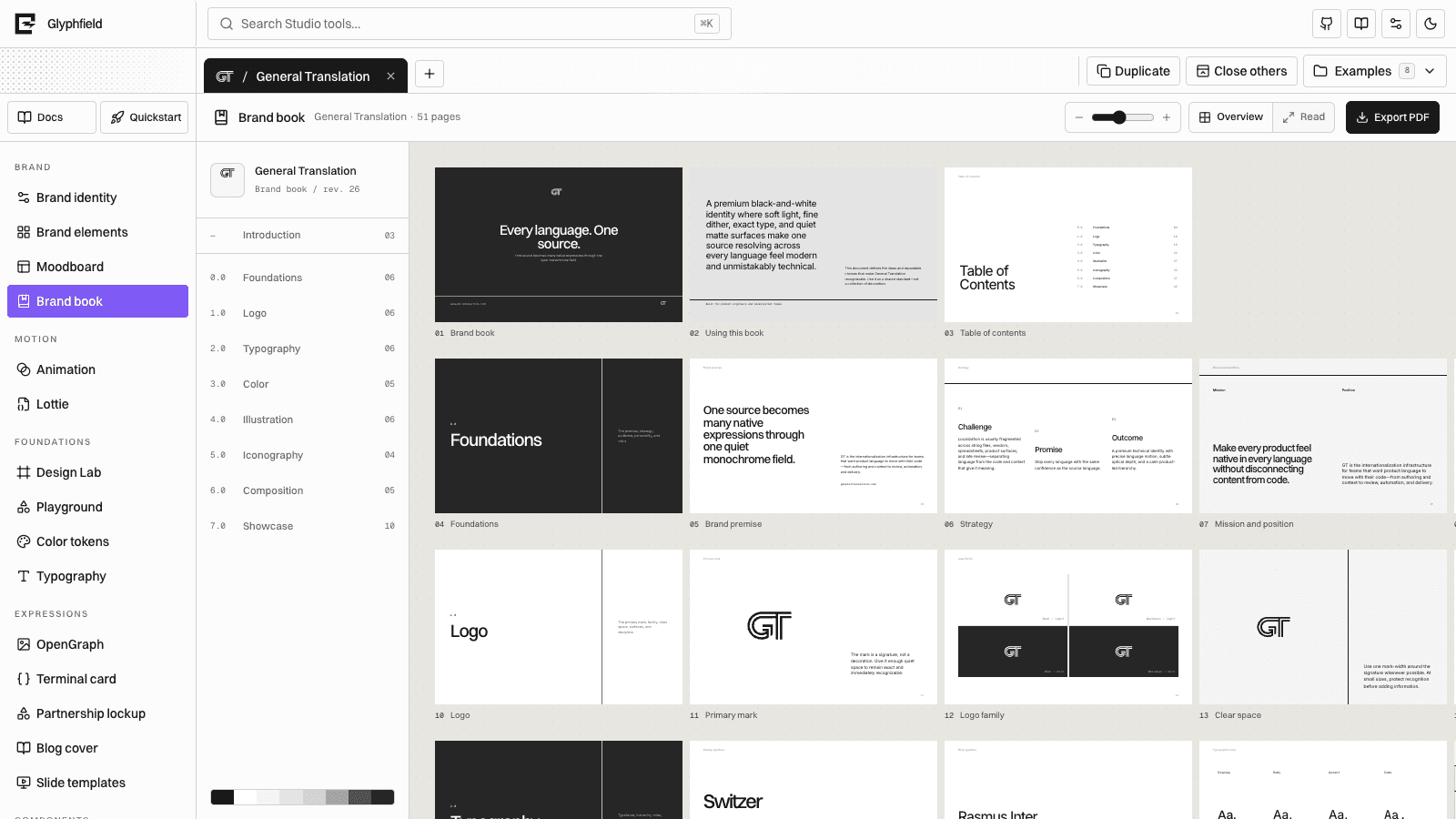
Task: Click the OpenGraph image icon
Action: pyautogui.click(x=24, y=644)
